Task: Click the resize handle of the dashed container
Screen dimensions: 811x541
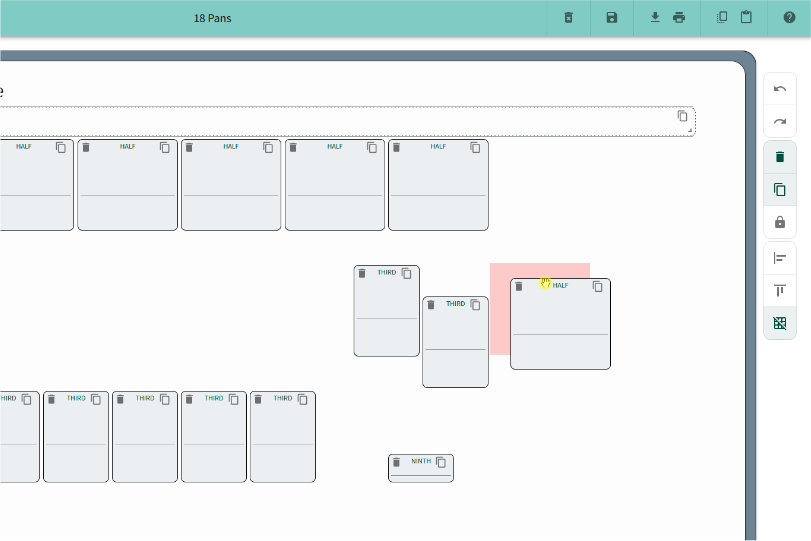Action: pos(689,130)
